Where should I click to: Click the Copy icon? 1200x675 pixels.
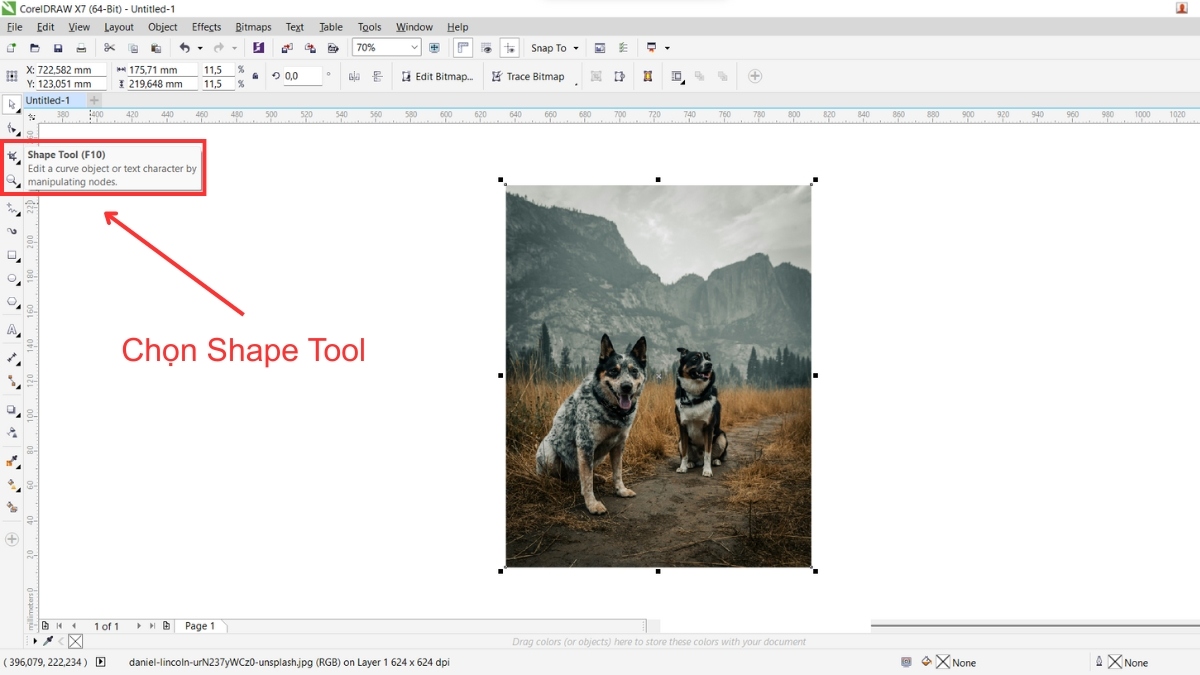(x=133, y=48)
